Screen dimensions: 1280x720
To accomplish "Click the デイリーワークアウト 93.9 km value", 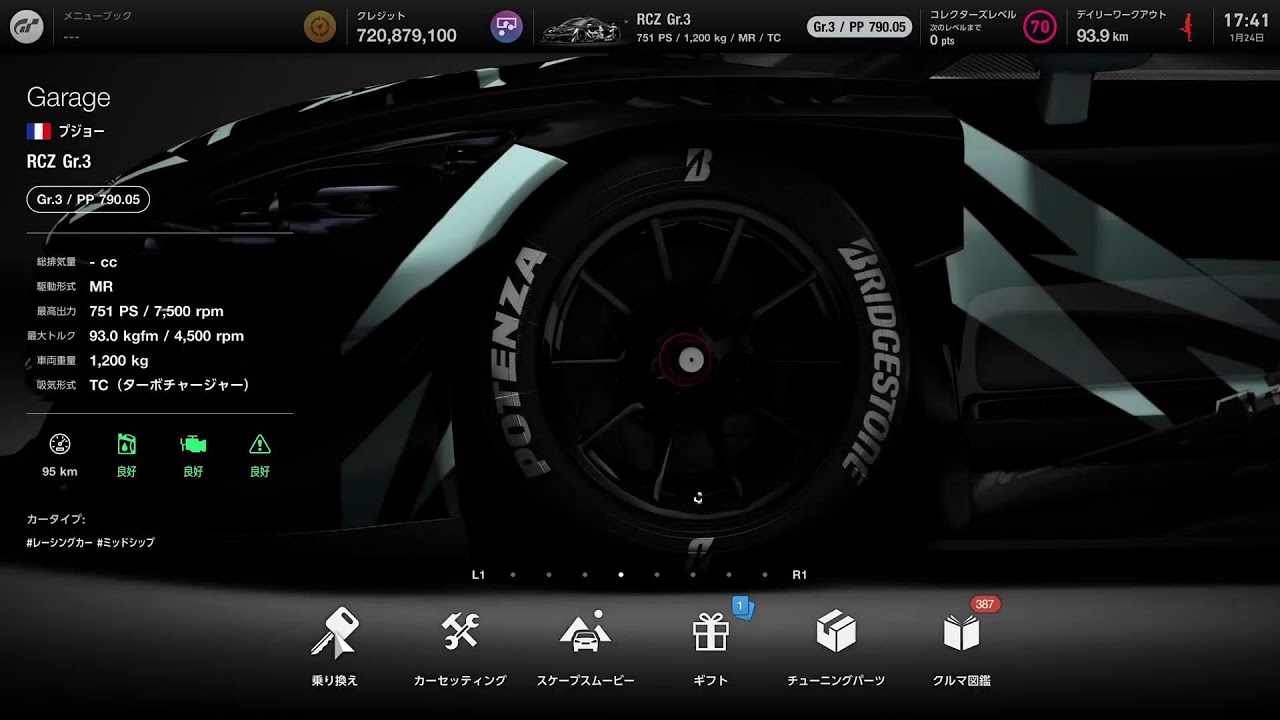I will (x=1102, y=36).
